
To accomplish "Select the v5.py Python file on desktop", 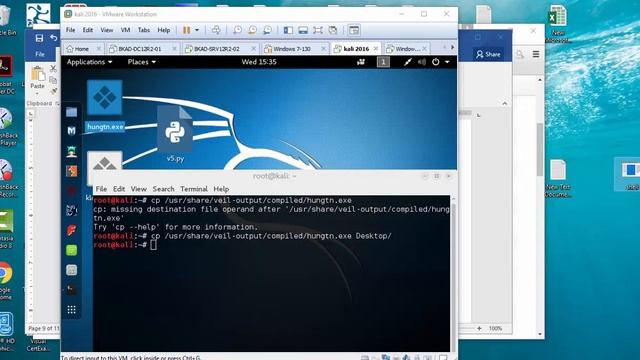I will 175,134.
